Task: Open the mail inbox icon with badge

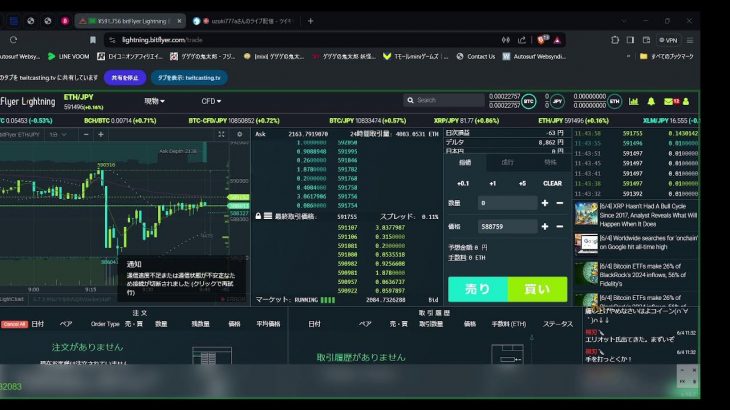Action: (671, 101)
